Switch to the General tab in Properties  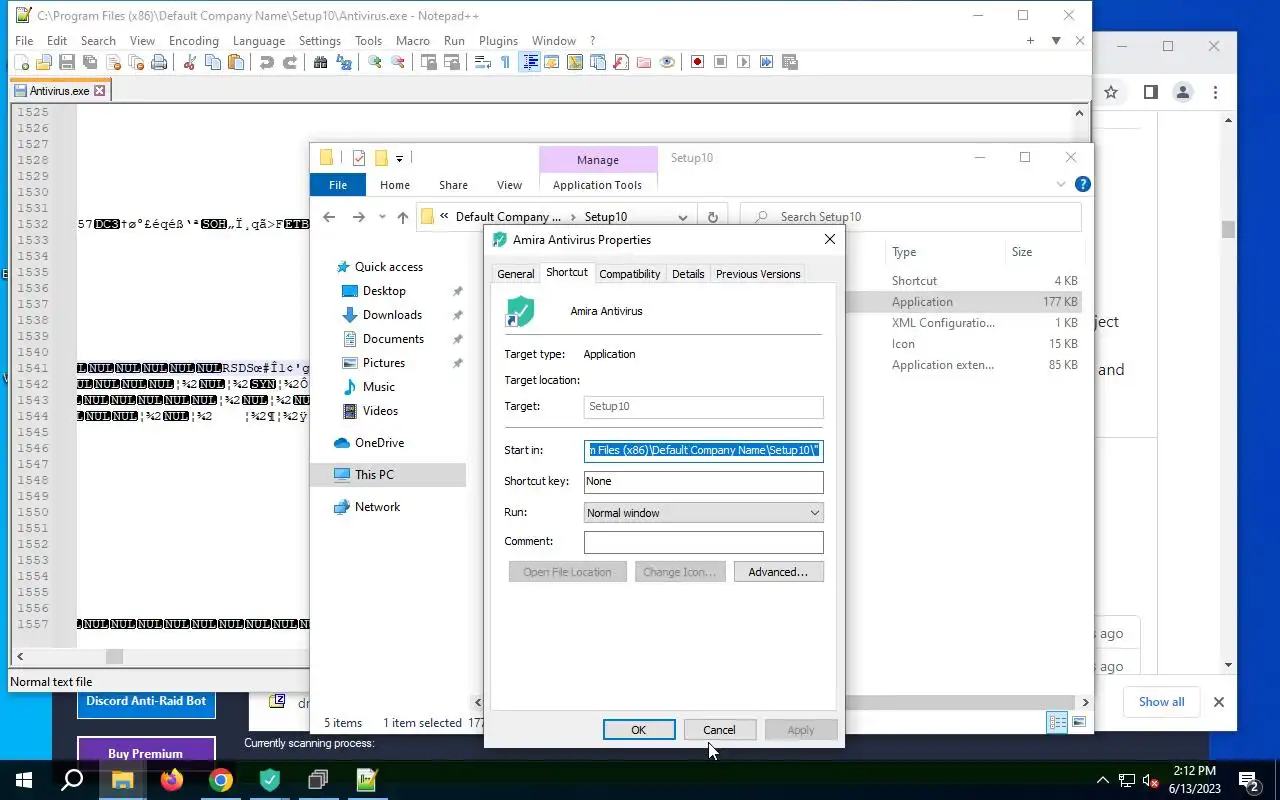click(x=515, y=274)
